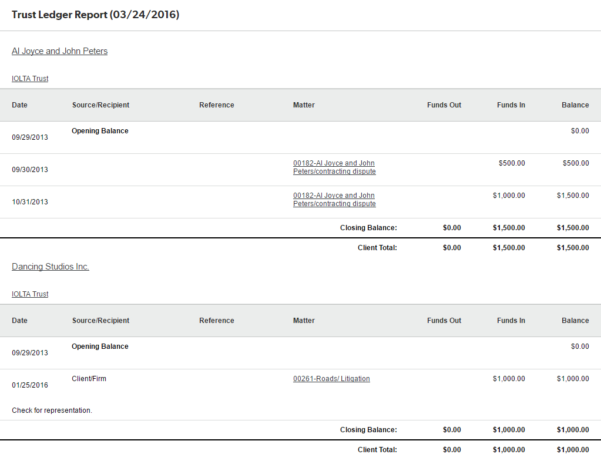This screenshot has width=601, height=461.
Task: Click Date column header in Al Joyce table
Action: pyautogui.click(x=20, y=104)
